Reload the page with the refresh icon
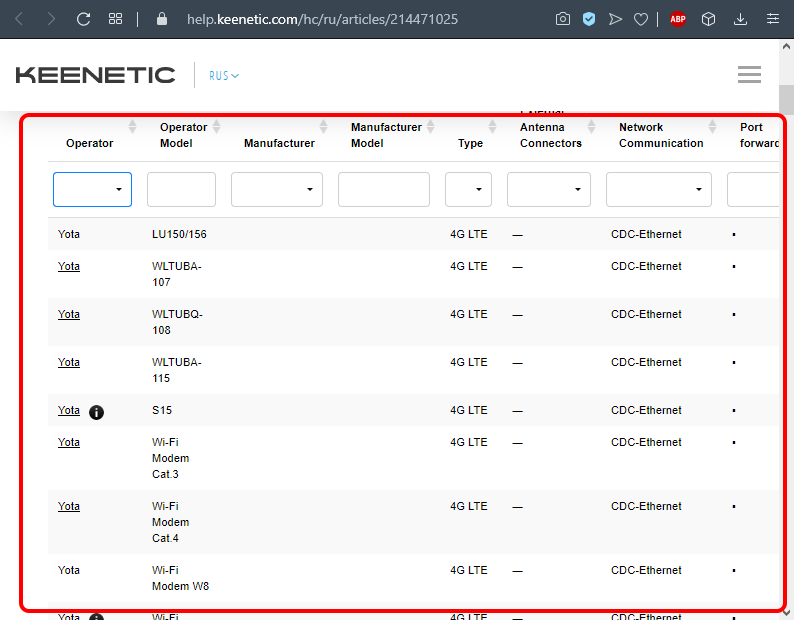This screenshot has width=794, height=620. pos(84,19)
